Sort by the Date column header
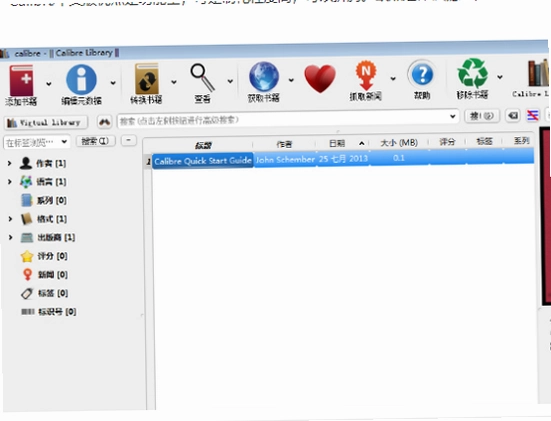The image size is (551, 421). tap(337, 143)
